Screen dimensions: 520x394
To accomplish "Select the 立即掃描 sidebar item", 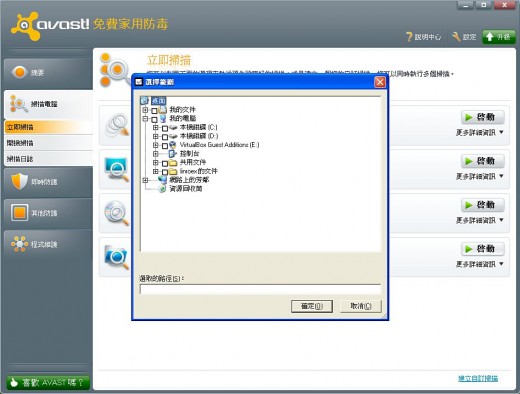I will pos(49,127).
